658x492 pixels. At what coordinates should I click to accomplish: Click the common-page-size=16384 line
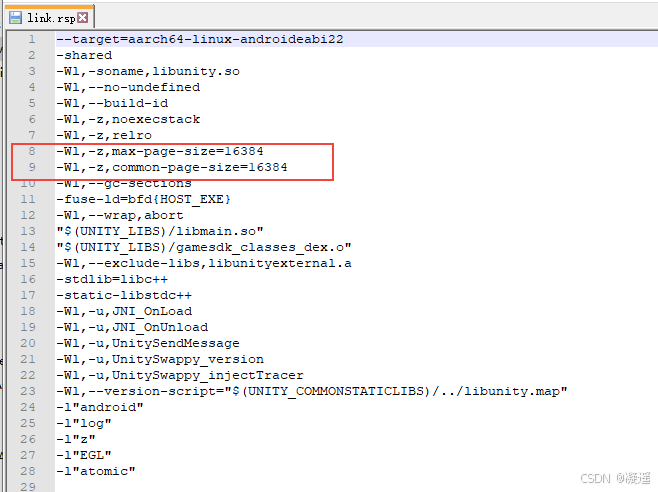coord(172,167)
